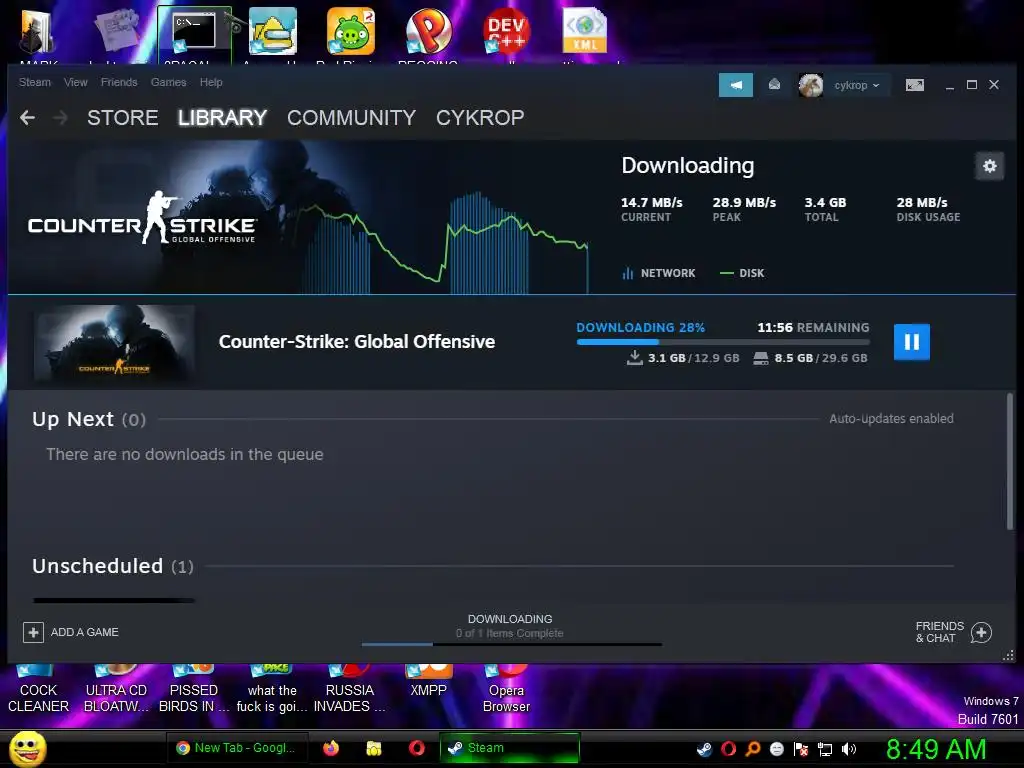Viewport: 1024px width, 768px height.
Task: Open file explorer folder taskbar icon
Action: click(374, 748)
